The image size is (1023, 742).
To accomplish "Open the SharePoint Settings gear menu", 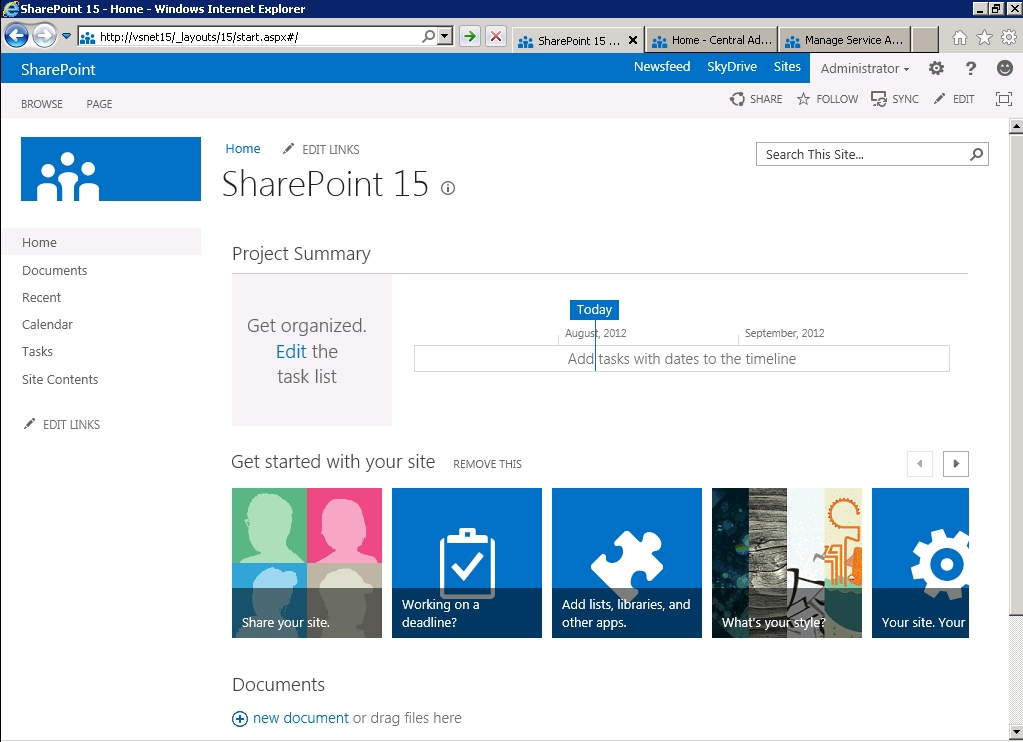I will (x=936, y=67).
